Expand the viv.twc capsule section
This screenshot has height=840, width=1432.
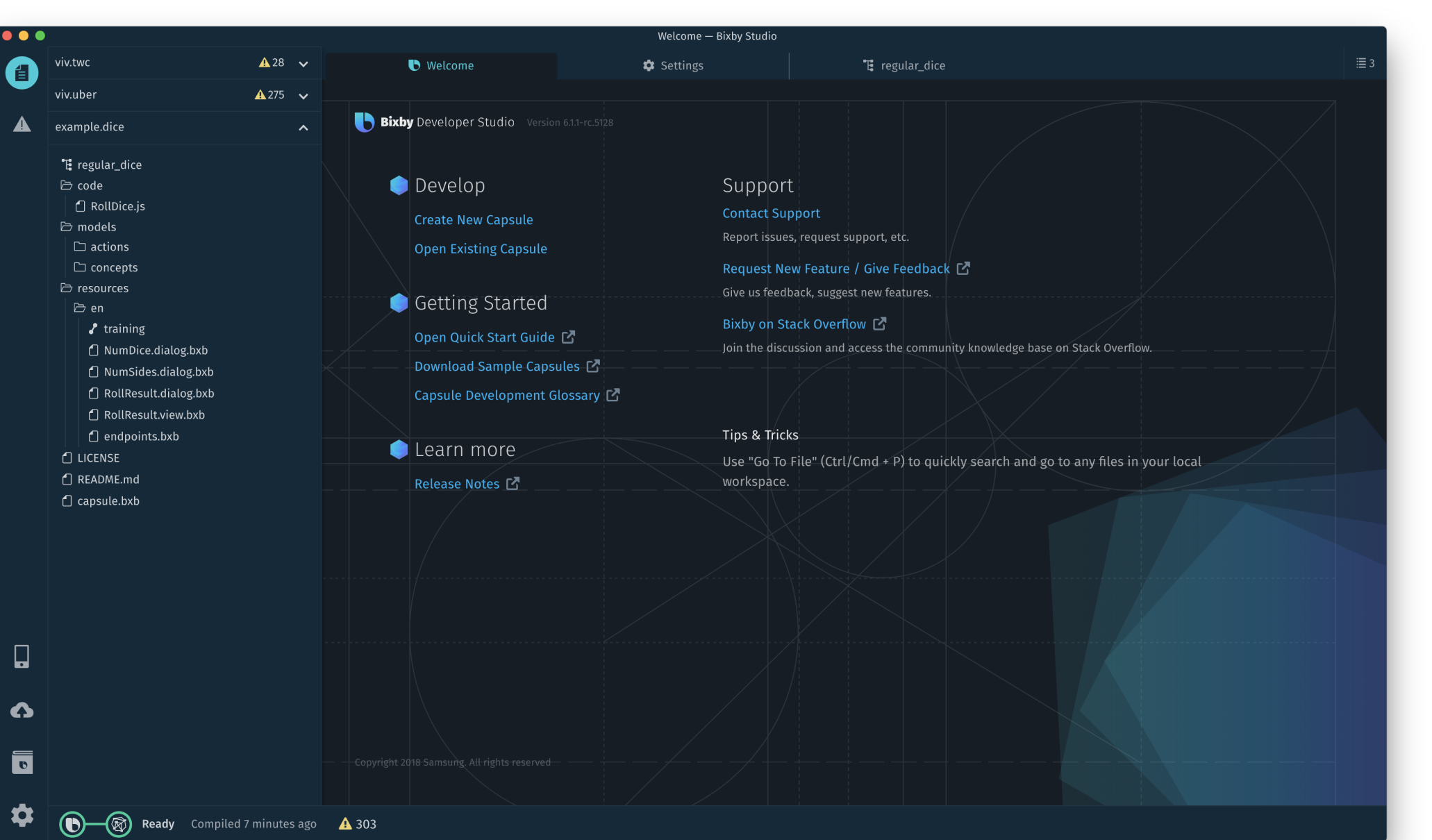303,63
